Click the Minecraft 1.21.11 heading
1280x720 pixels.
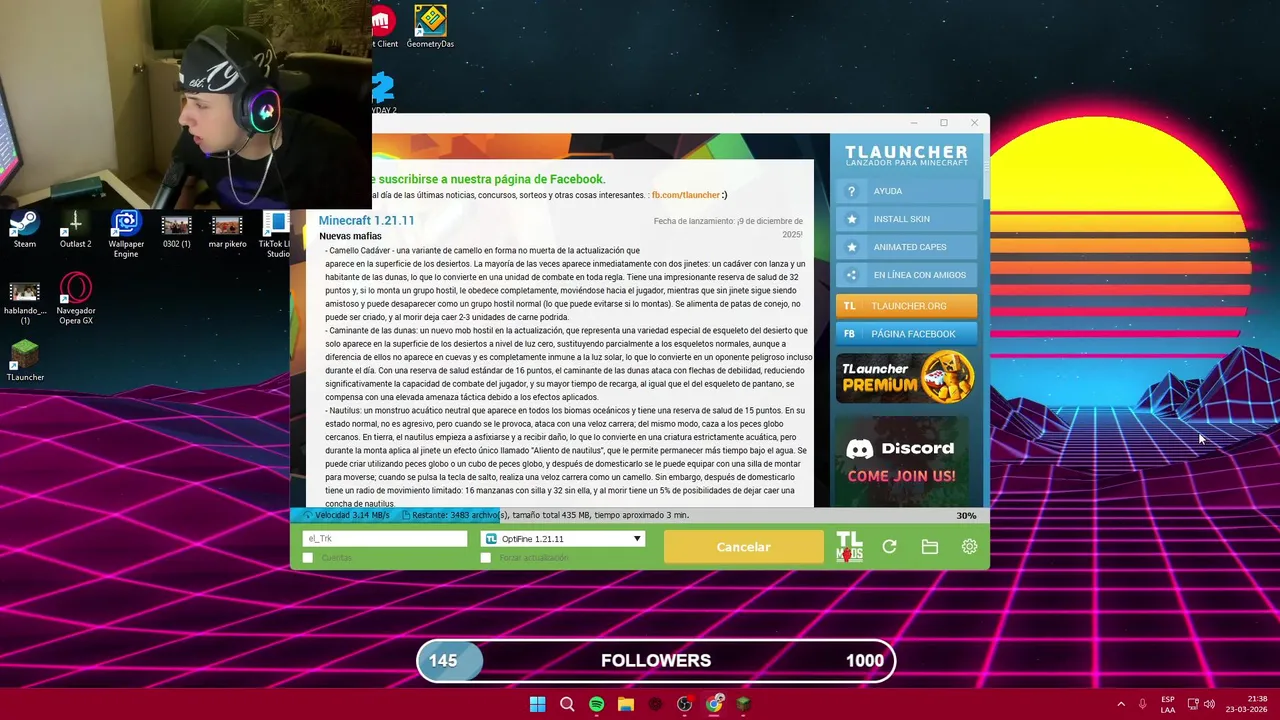point(366,220)
